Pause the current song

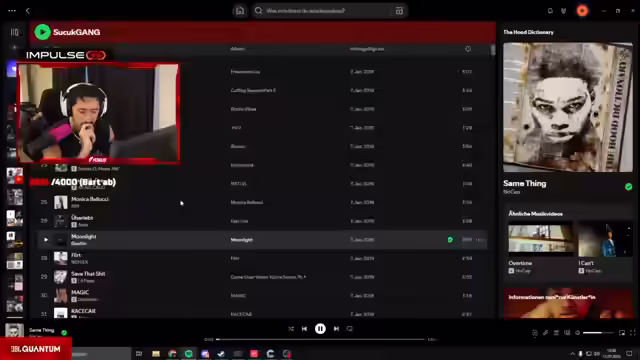(320, 329)
